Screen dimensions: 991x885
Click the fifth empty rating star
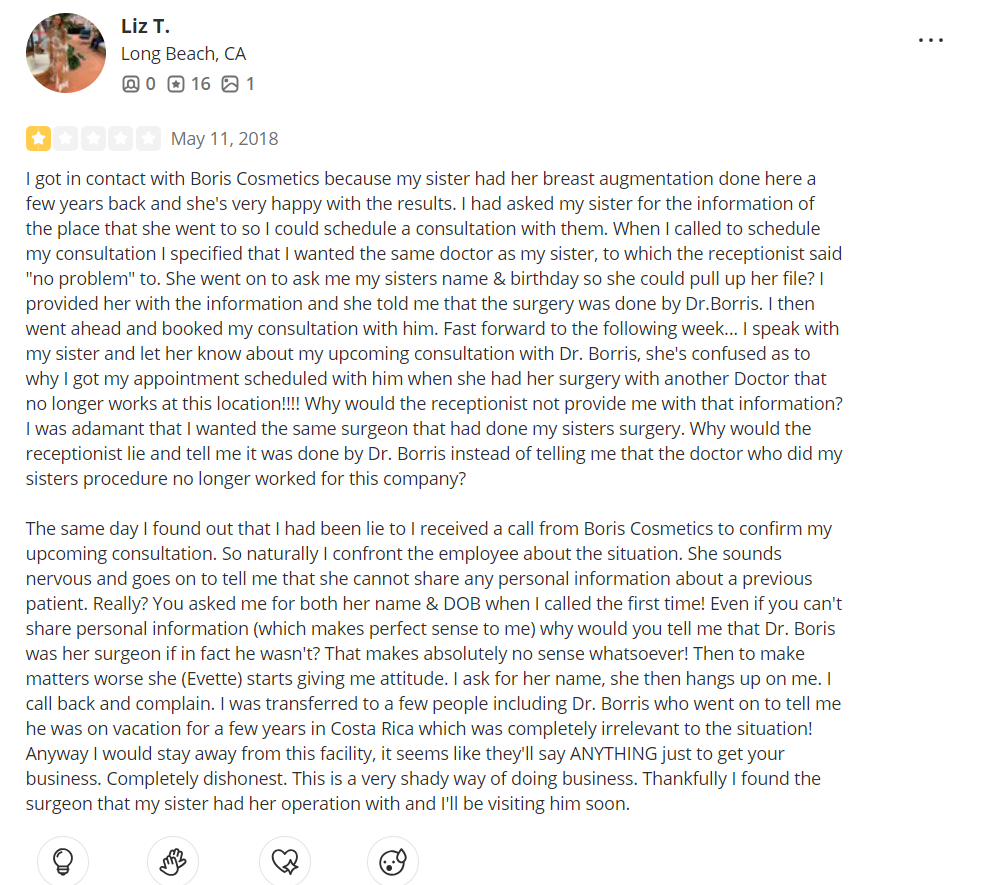148,138
